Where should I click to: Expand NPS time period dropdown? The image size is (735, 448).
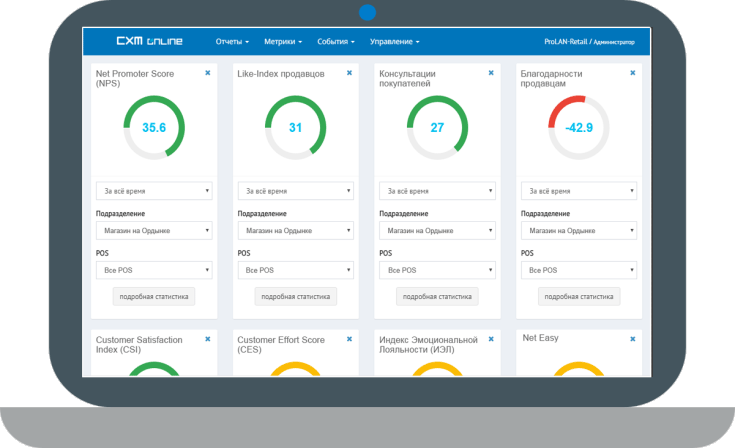(154, 191)
